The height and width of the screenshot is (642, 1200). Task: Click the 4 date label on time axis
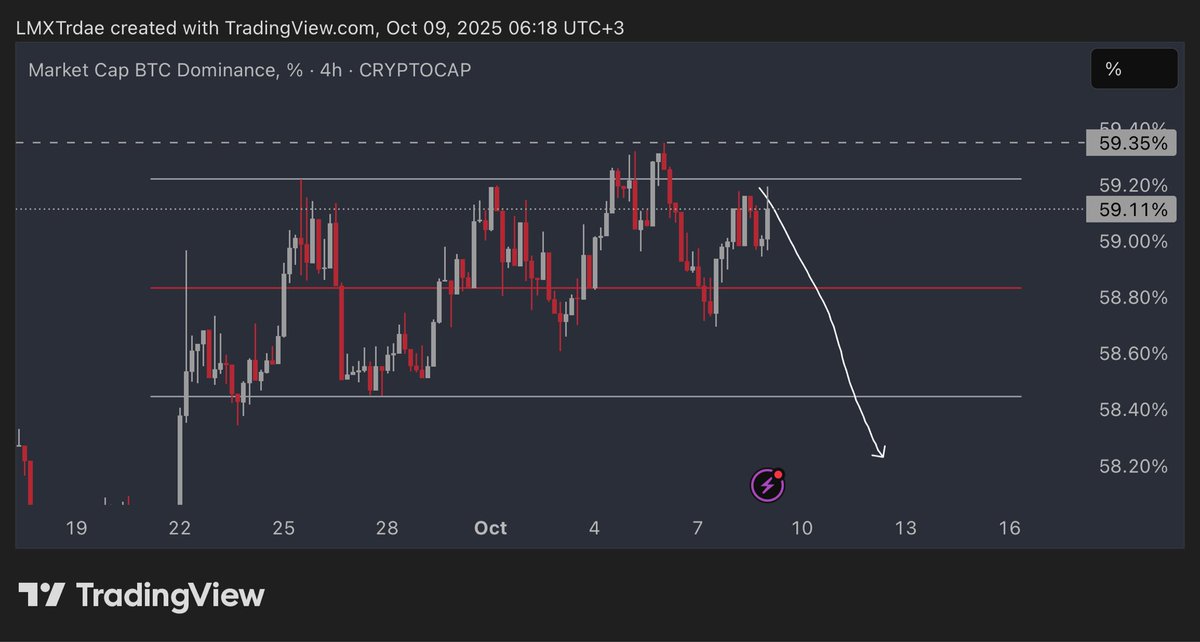click(x=595, y=528)
